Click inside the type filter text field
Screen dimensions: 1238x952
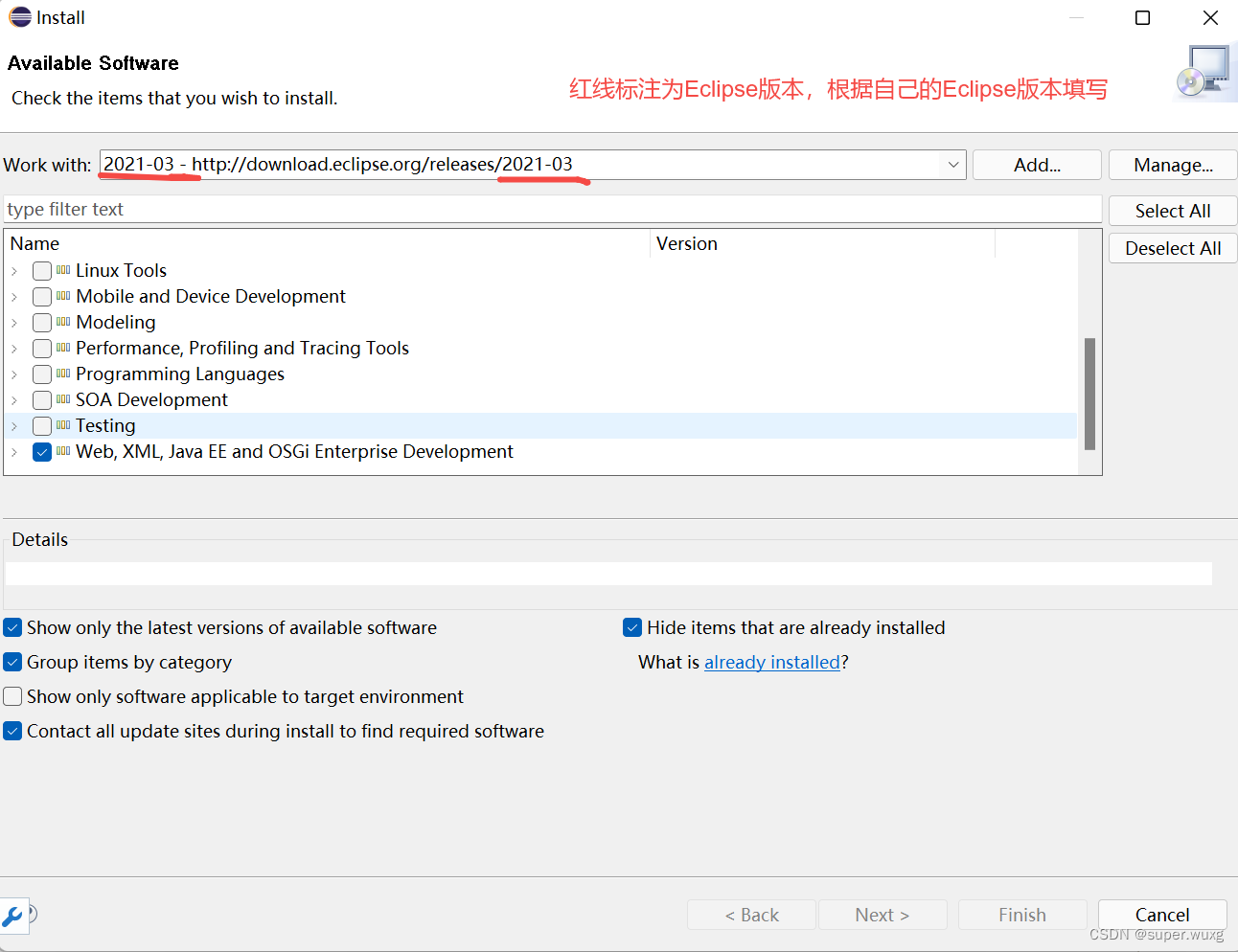383,209
